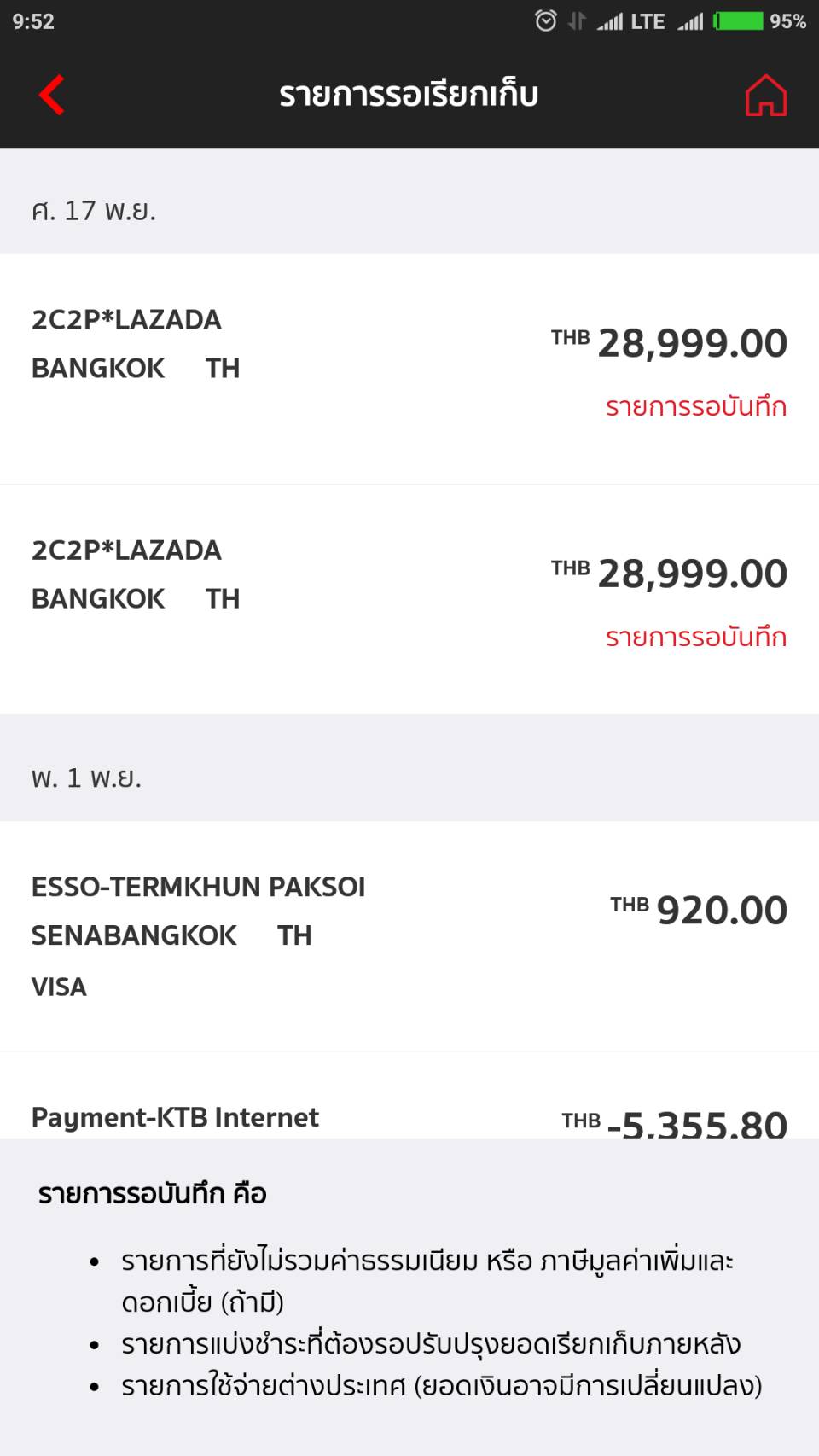The height and width of the screenshot is (1456, 819).
Task: Select the ศ. 17 พ.ย. date header
Action: pyautogui.click(x=94, y=211)
